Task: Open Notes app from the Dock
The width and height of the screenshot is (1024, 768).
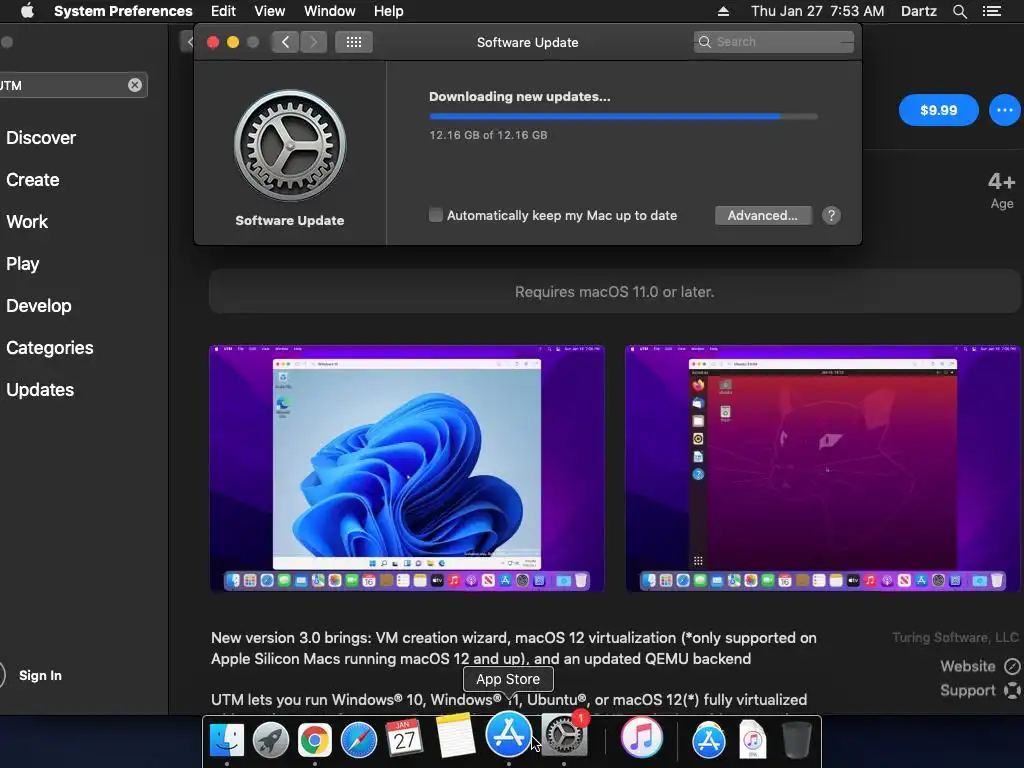Action: pyautogui.click(x=455, y=735)
